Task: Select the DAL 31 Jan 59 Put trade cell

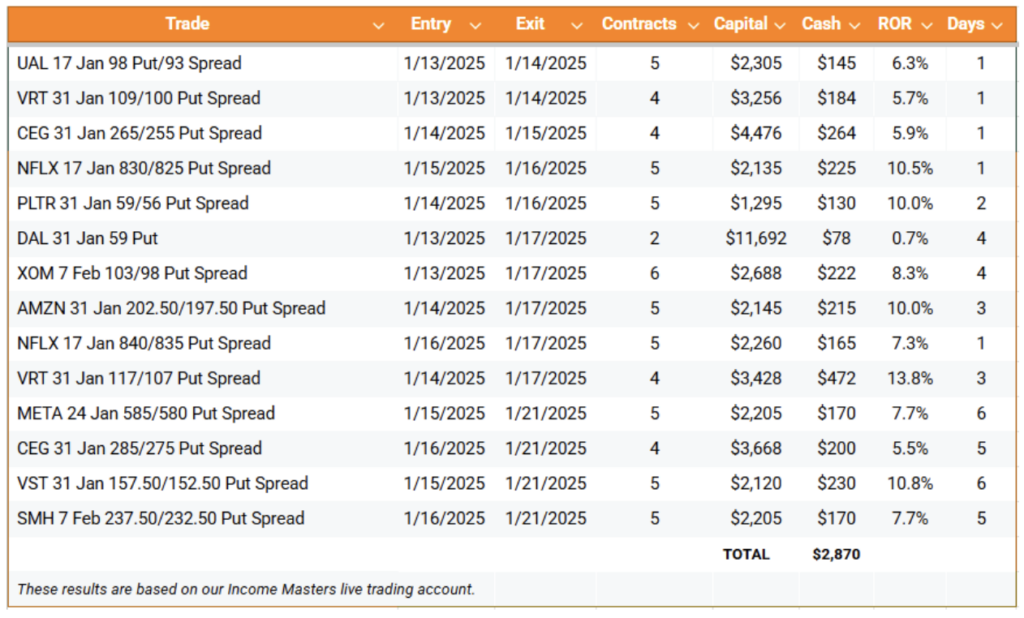Action: (203, 238)
